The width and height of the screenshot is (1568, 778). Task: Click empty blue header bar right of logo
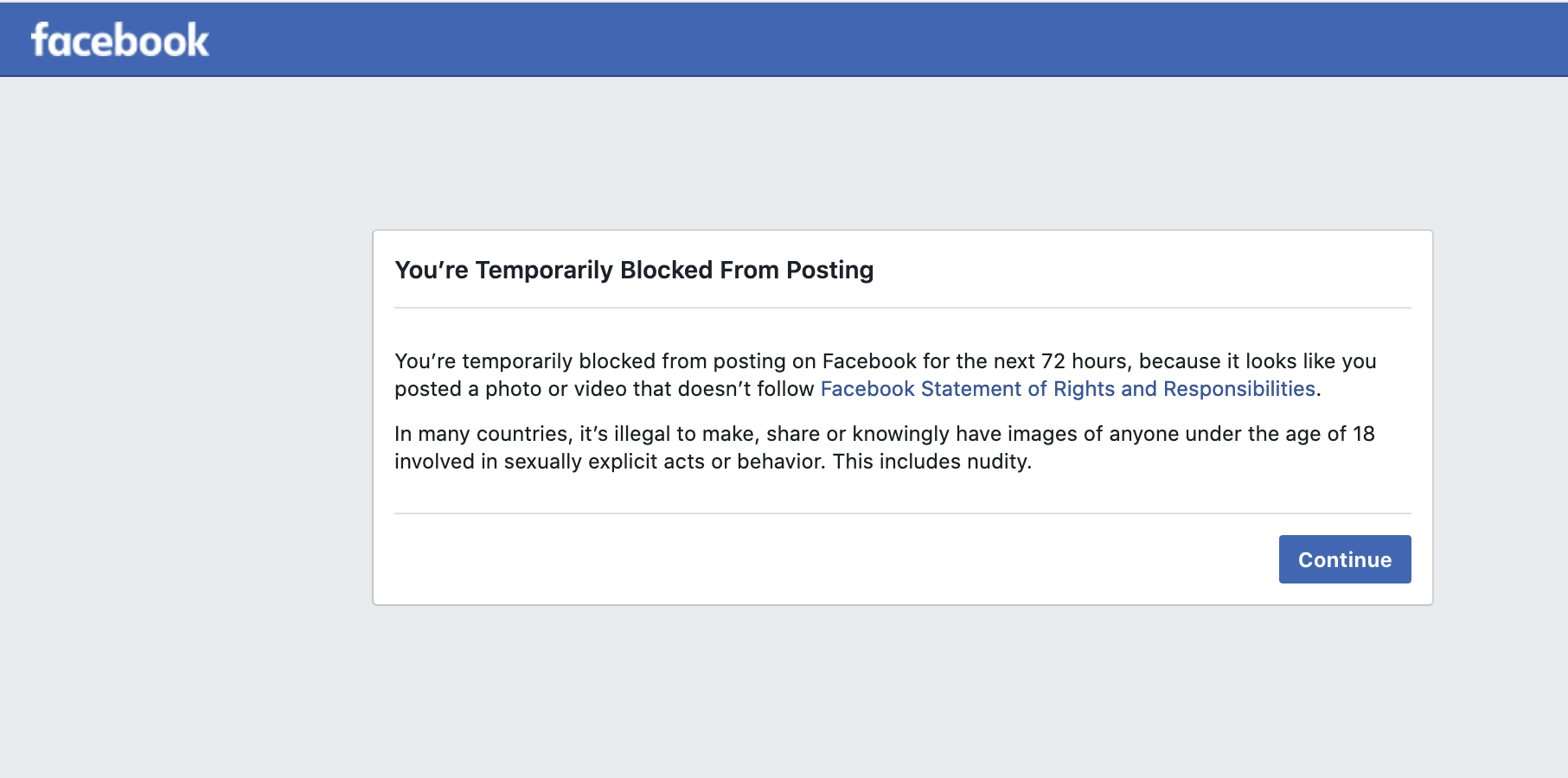865,39
